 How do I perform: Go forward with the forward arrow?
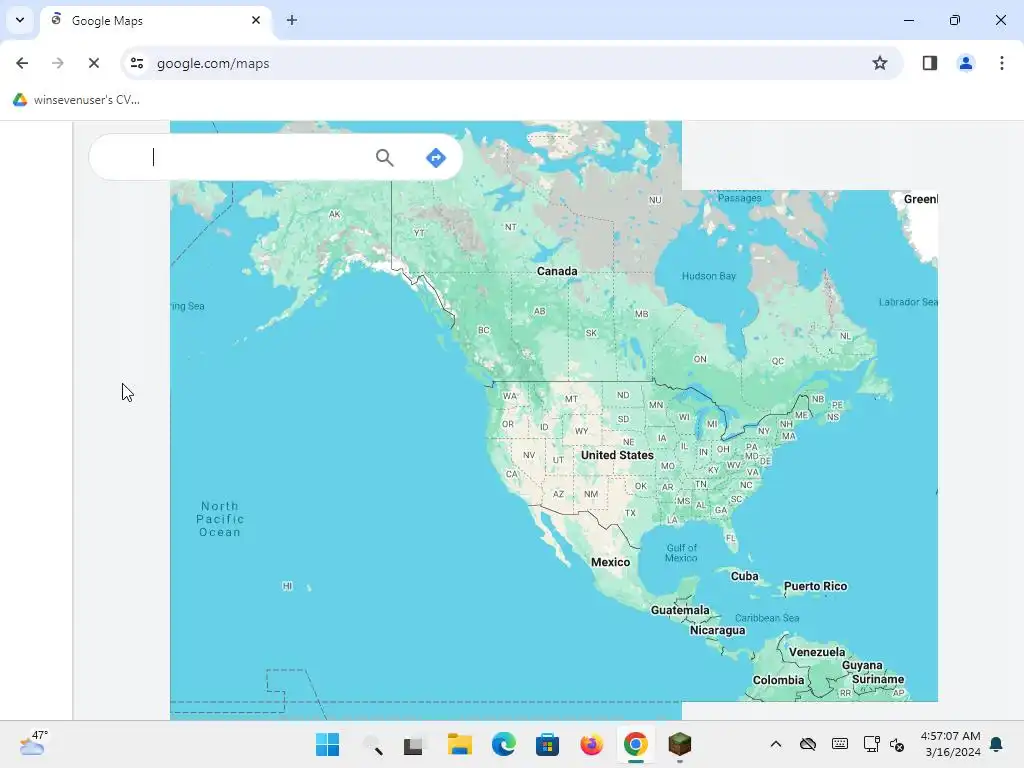[58, 63]
